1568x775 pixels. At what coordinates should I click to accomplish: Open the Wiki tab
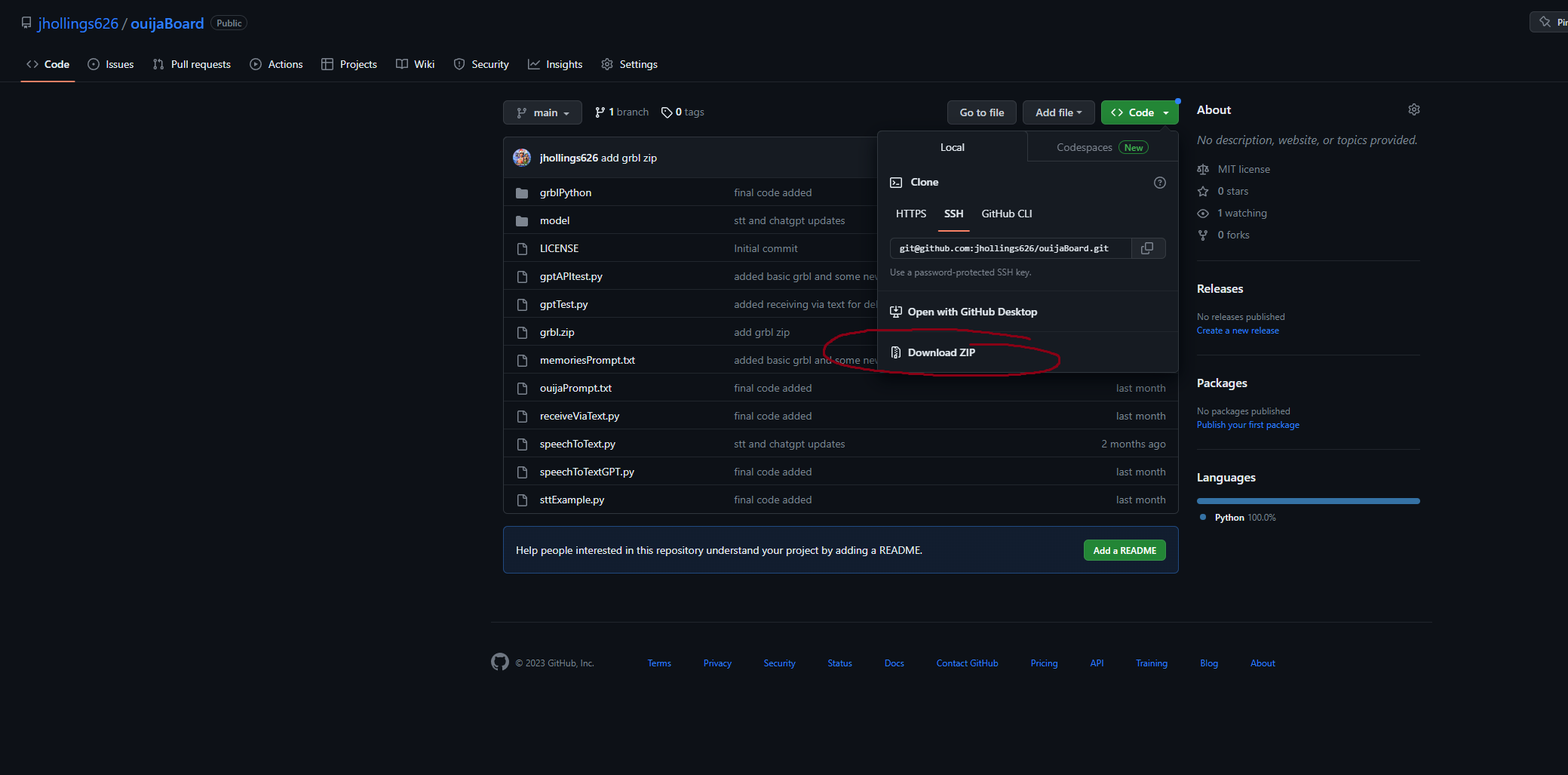416,64
